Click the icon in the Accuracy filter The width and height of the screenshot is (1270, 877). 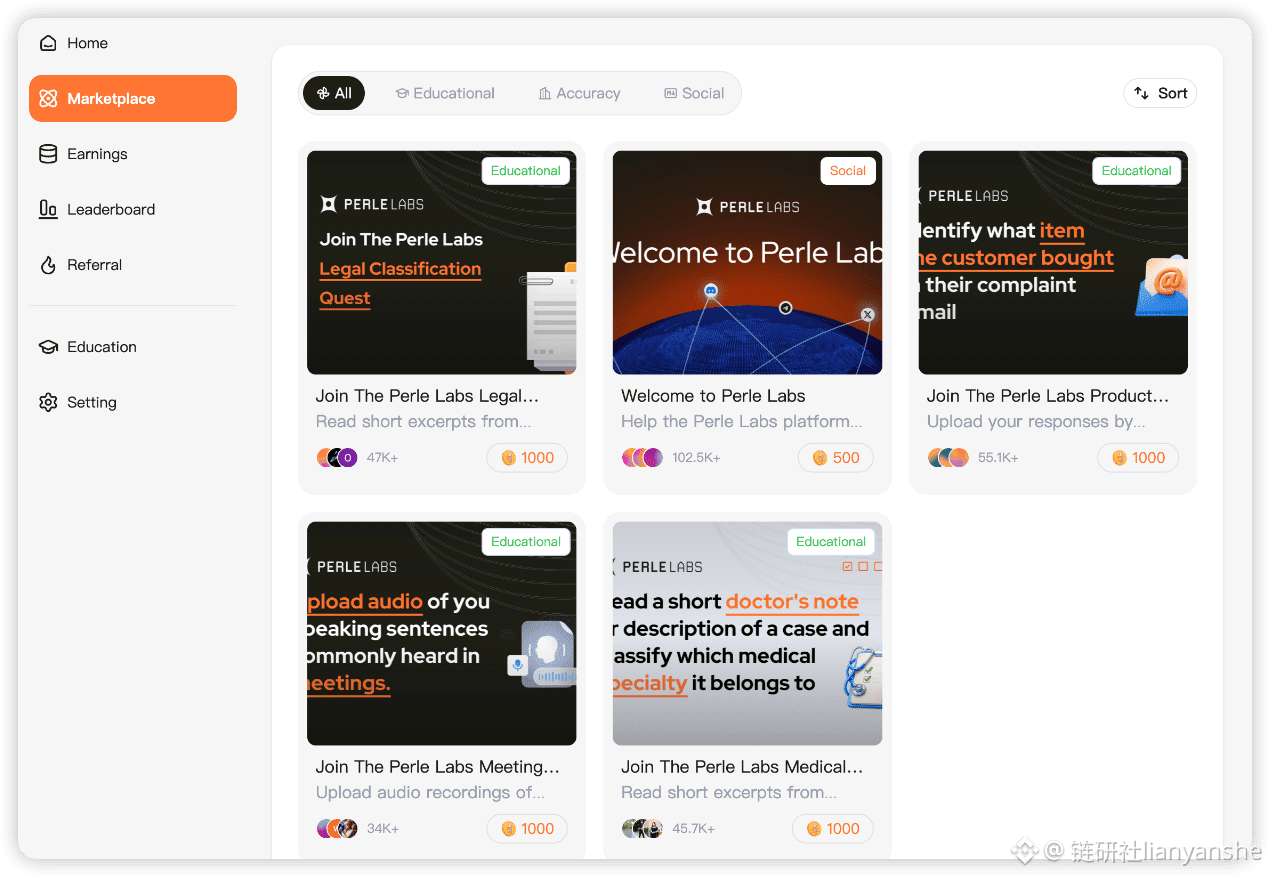click(x=545, y=93)
